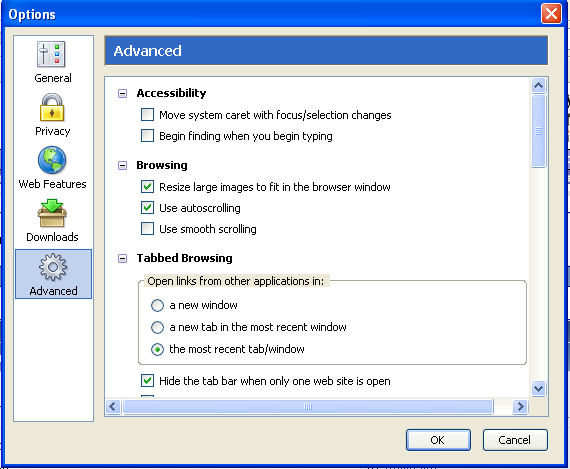
Task: Click the Cancel button
Action: (x=515, y=440)
